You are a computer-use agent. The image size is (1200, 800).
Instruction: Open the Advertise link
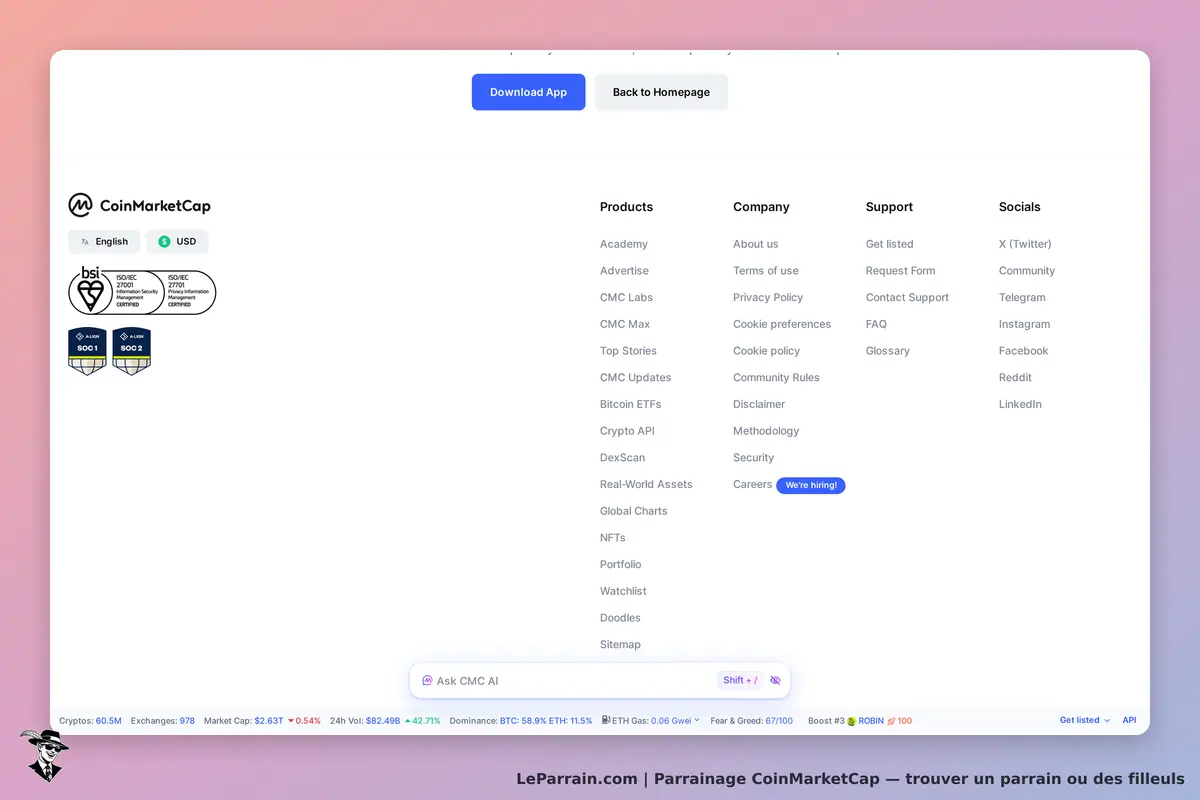(x=624, y=271)
